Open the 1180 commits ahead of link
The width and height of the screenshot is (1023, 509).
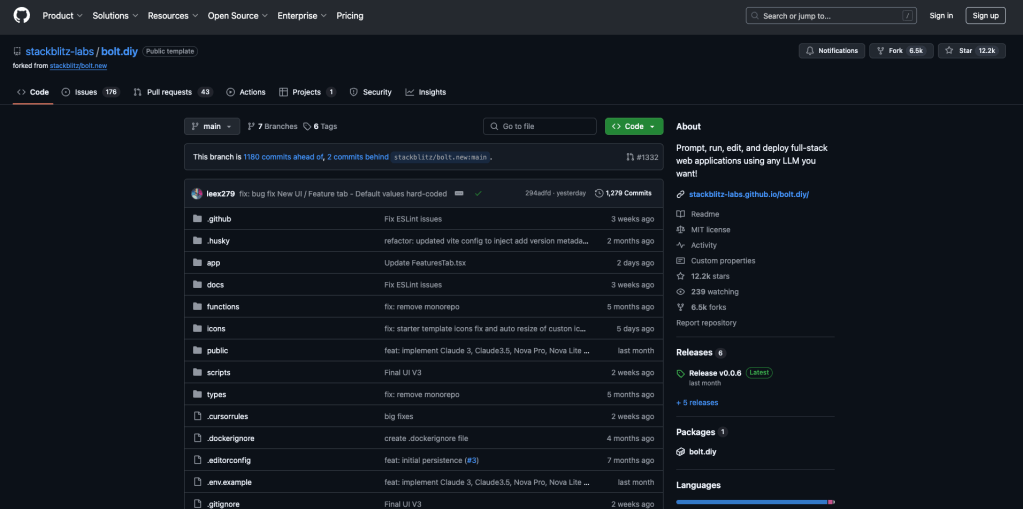[x=283, y=157]
